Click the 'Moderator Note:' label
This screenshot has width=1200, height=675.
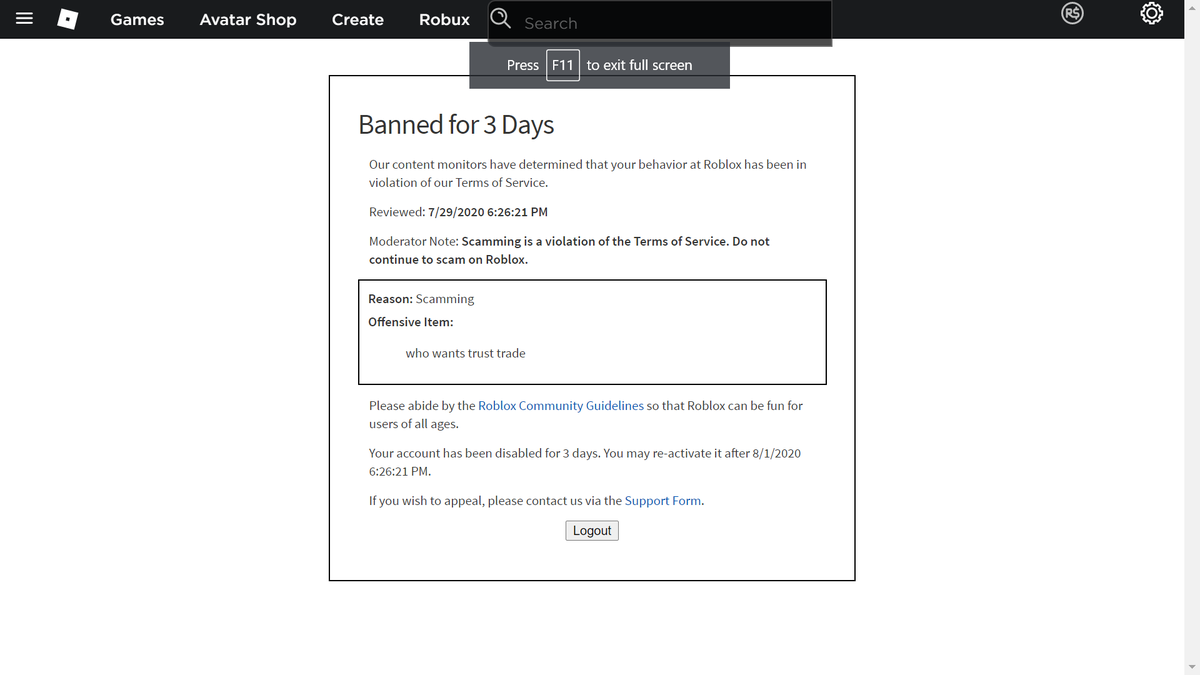pos(413,242)
